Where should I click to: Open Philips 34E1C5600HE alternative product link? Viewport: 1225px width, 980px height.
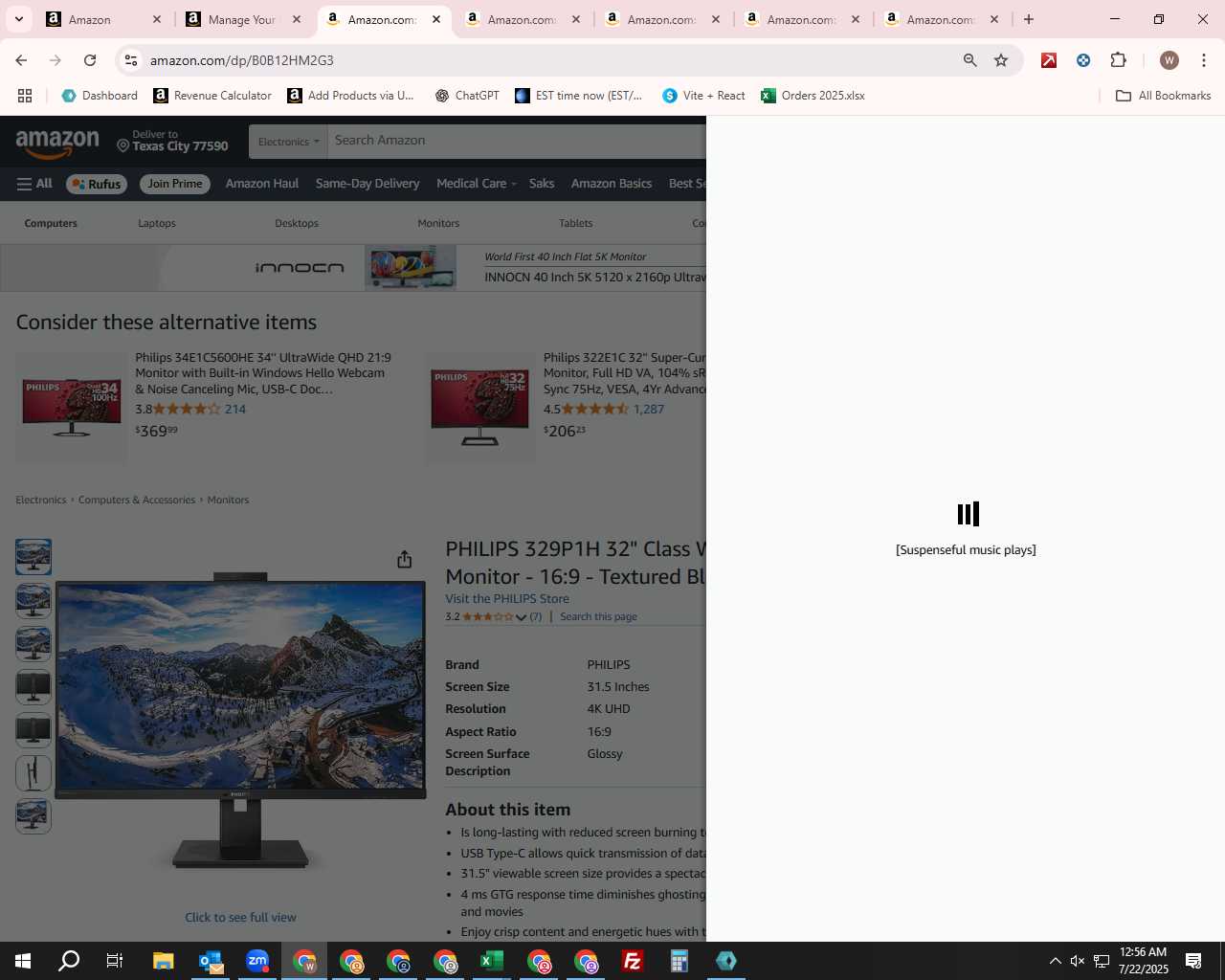(x=263, y=373)
